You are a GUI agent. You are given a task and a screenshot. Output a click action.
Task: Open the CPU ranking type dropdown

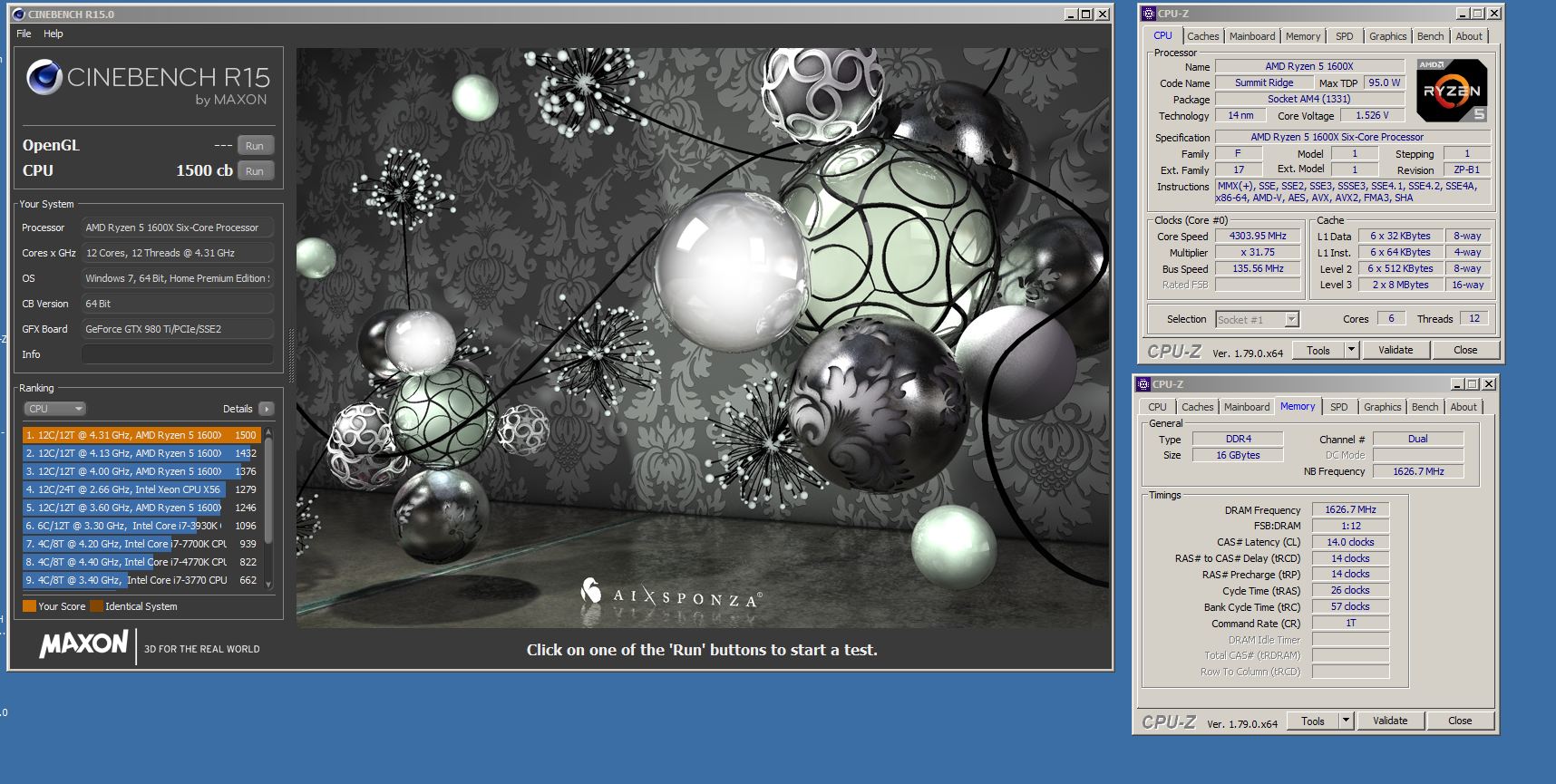pos(54,409)
